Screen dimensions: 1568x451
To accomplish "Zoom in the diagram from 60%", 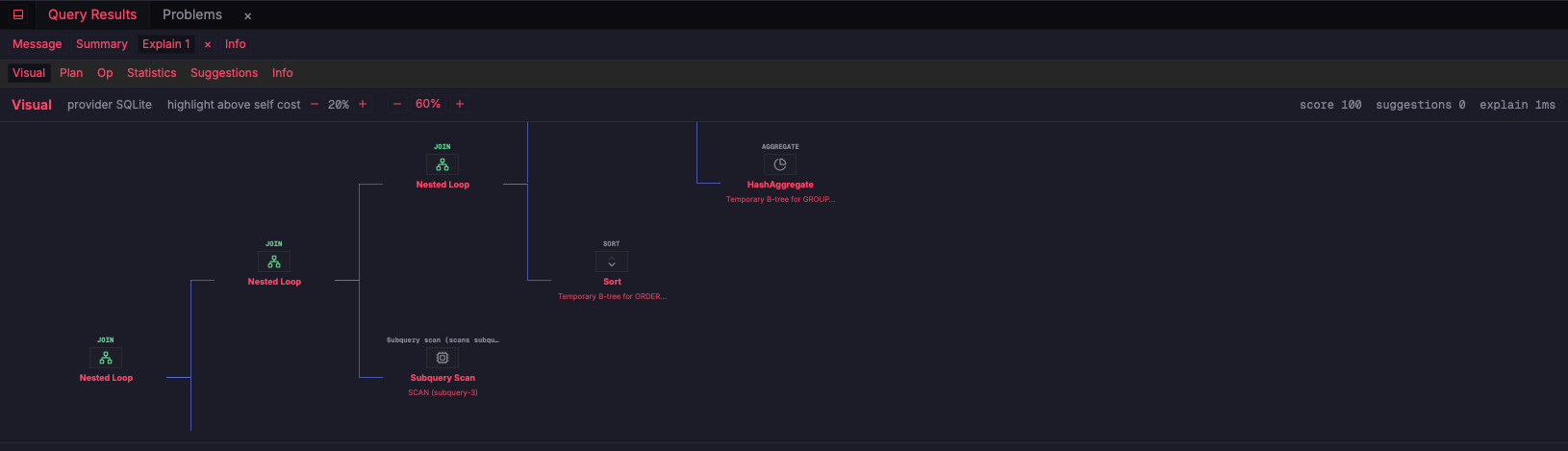I will (x=460, y=104).
